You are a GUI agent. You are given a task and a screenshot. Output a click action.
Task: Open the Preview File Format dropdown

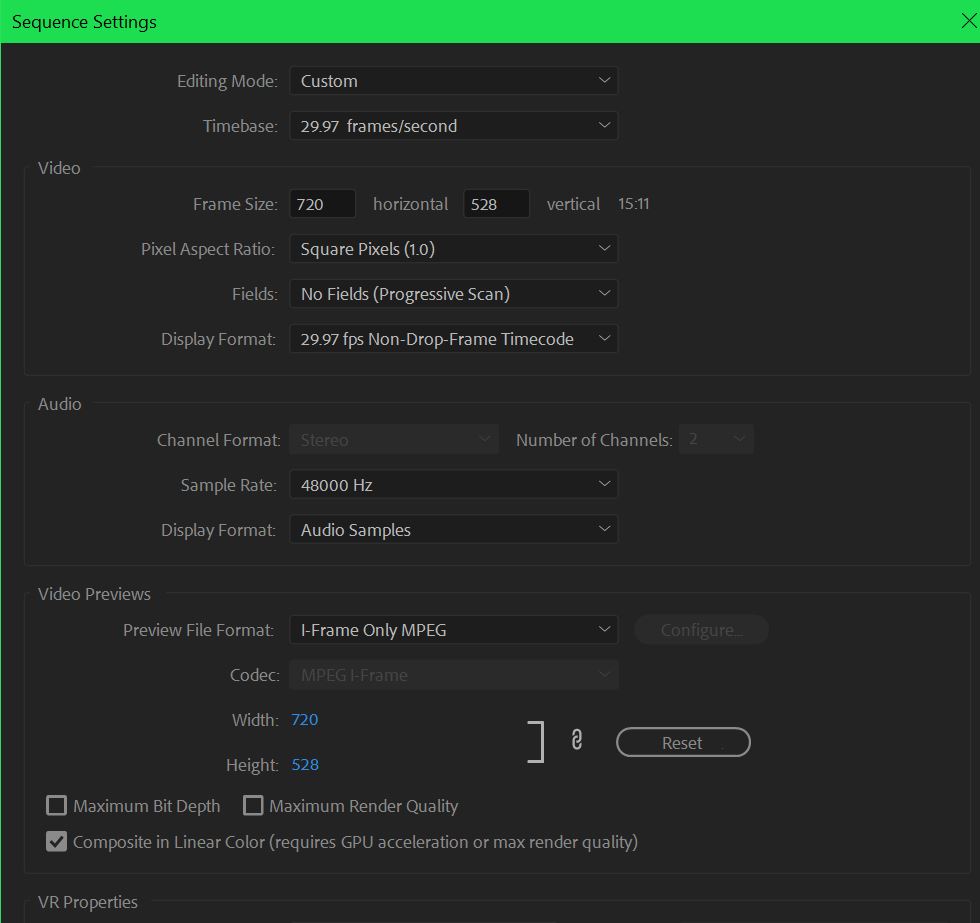[x=453, y=630]
